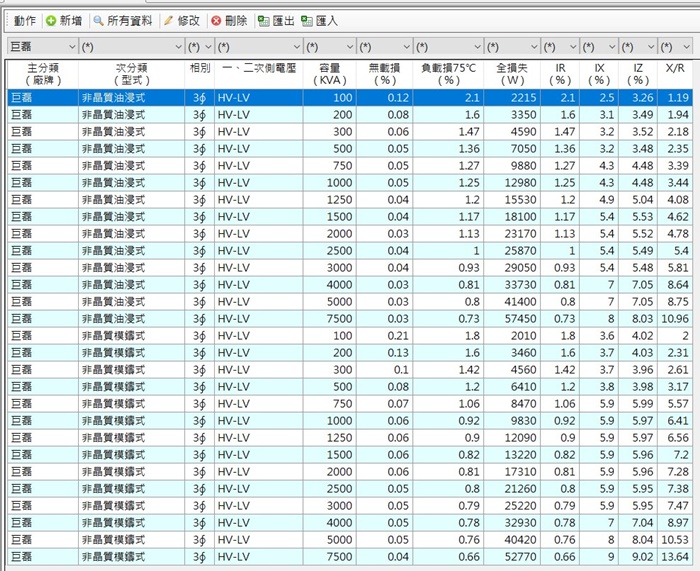The height and width of the screenshot is (571, 700).
Task: Click the 匯入 label
Action: [327, 21]
